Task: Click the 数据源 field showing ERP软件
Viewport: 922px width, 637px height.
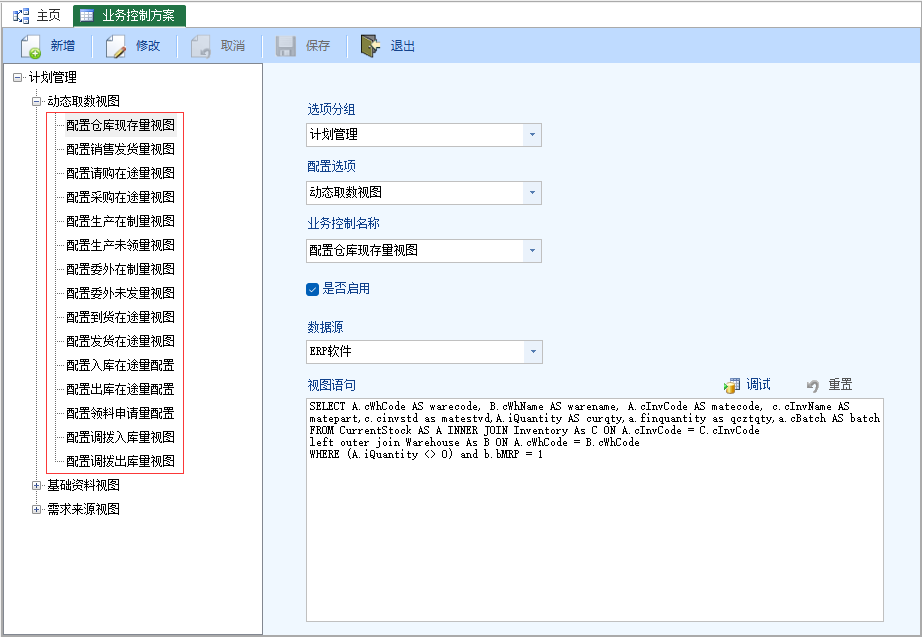Action: click(x=424, y=352)
